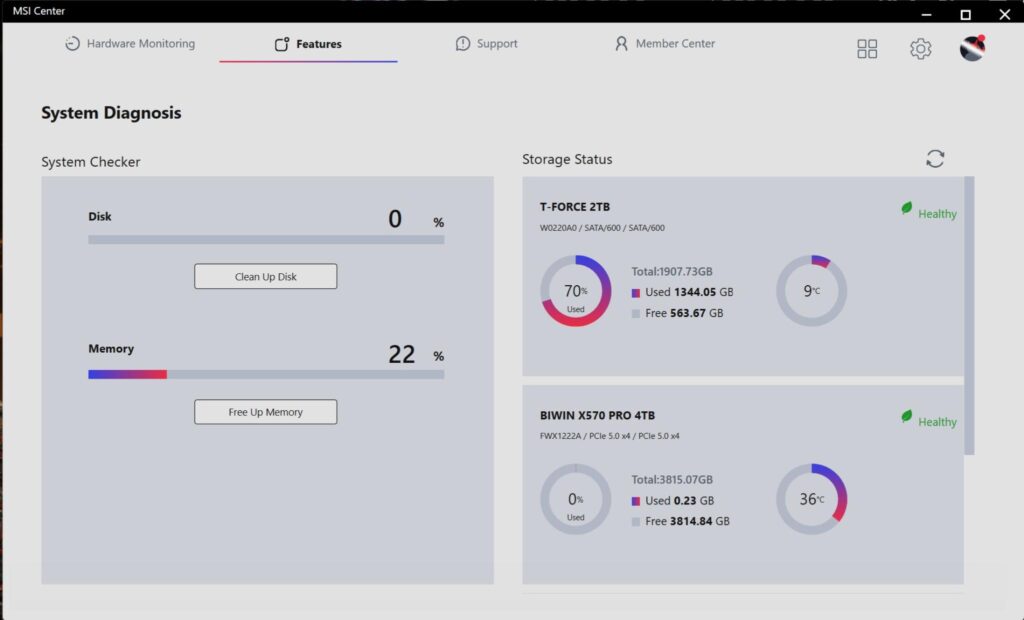Click the T-FORCE 70% used donut chart
1024x620 pixels.
point(575,291)
